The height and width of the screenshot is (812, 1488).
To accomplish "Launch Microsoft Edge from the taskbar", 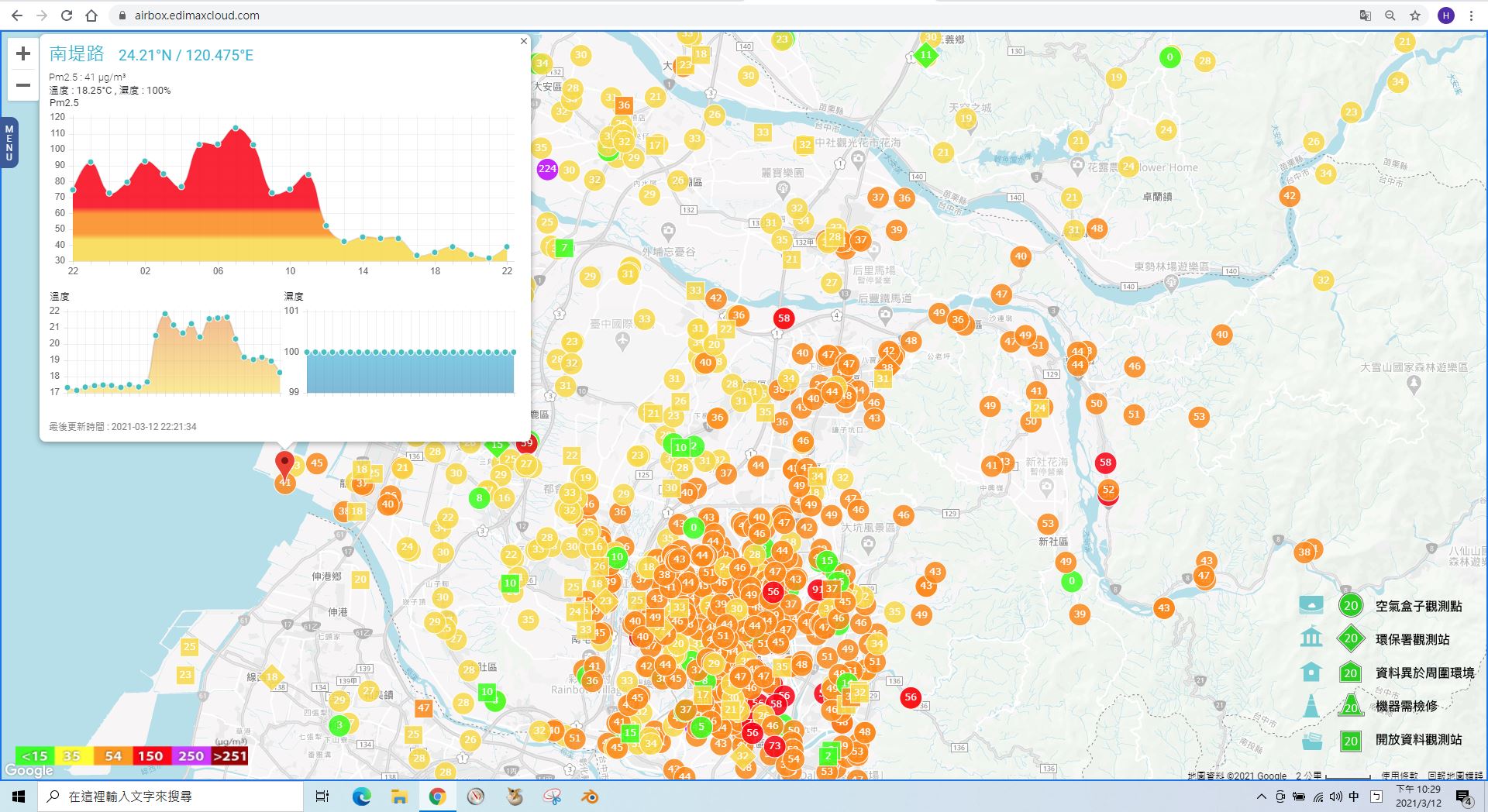I will pyautogui.click(x=362, y=797).
